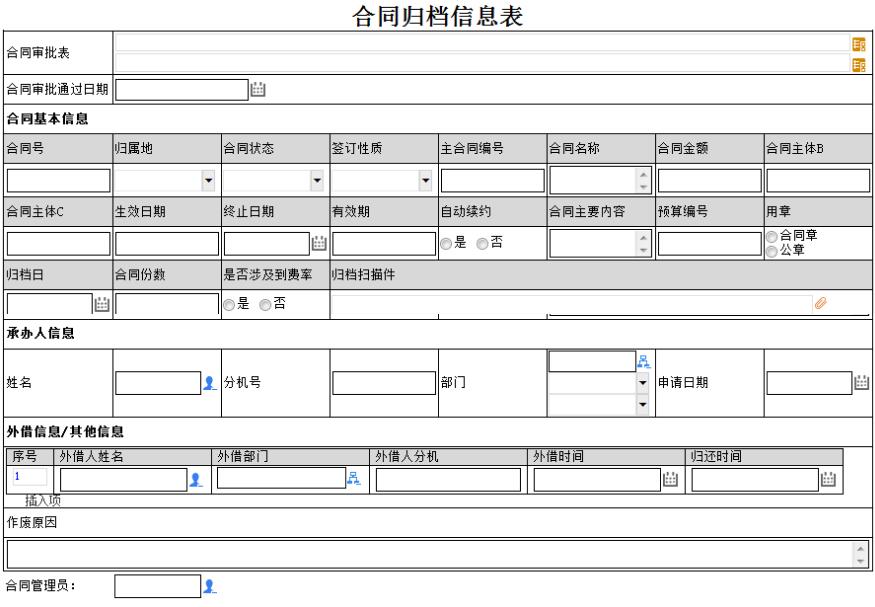This screenshot has height=607, width=875.
Task: Click the 外借信息/其他信息 section heading
Action: coord(65,432)
